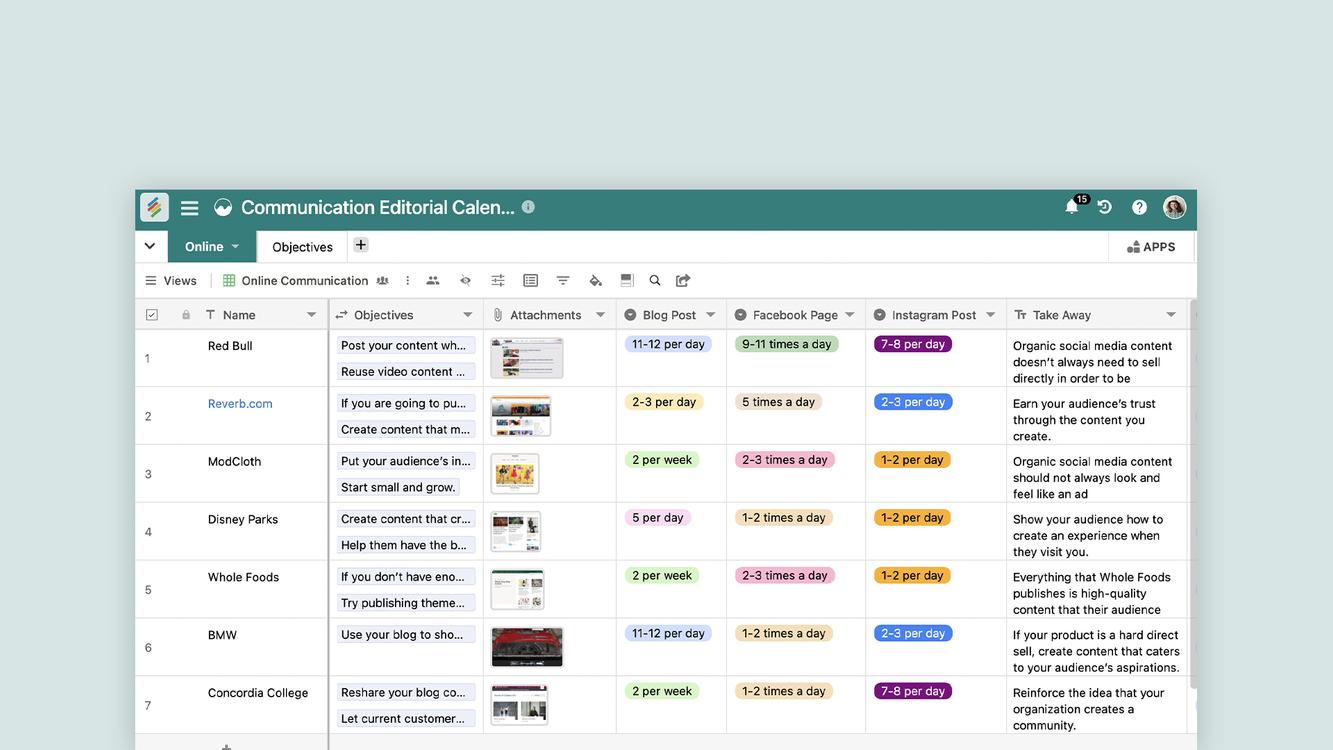
Task: Open the revision history icon
Action: point(1105,207)
